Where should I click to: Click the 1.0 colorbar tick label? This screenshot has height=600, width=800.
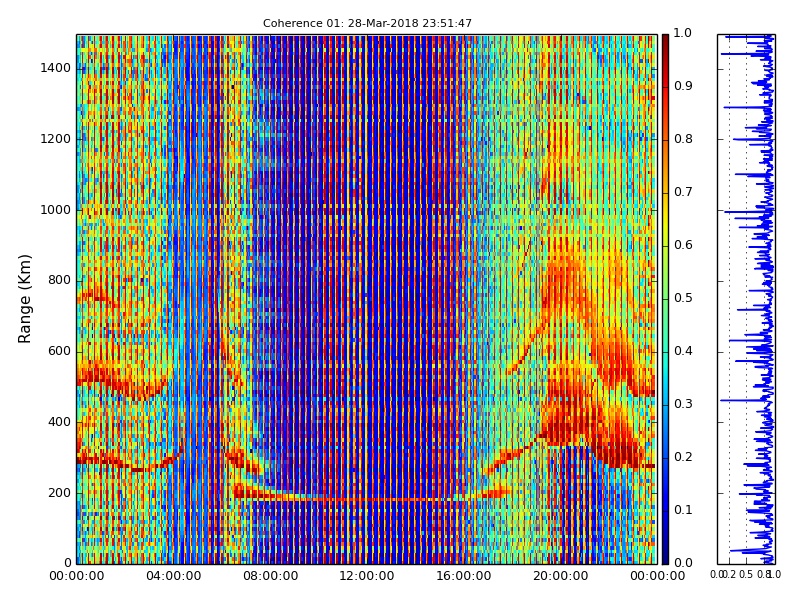[x=683, y=33]
